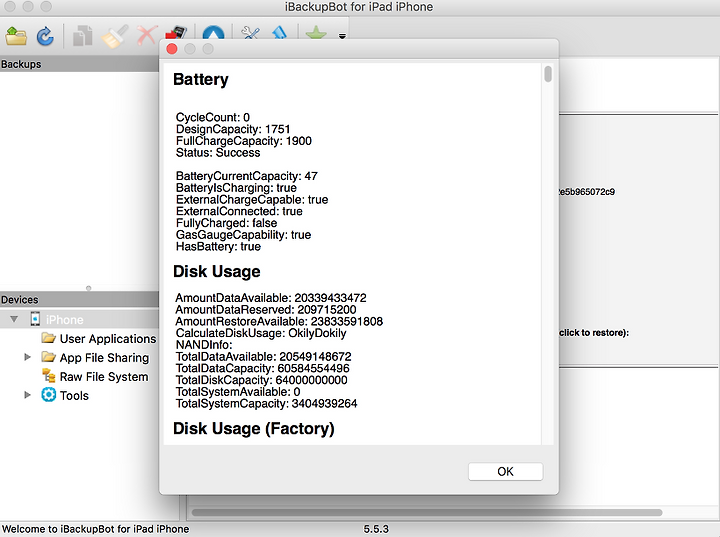Click 'TotalDataCapacity: 60584554496' line
The height and width of the screenshot is (537, 720).
(263, 368)
